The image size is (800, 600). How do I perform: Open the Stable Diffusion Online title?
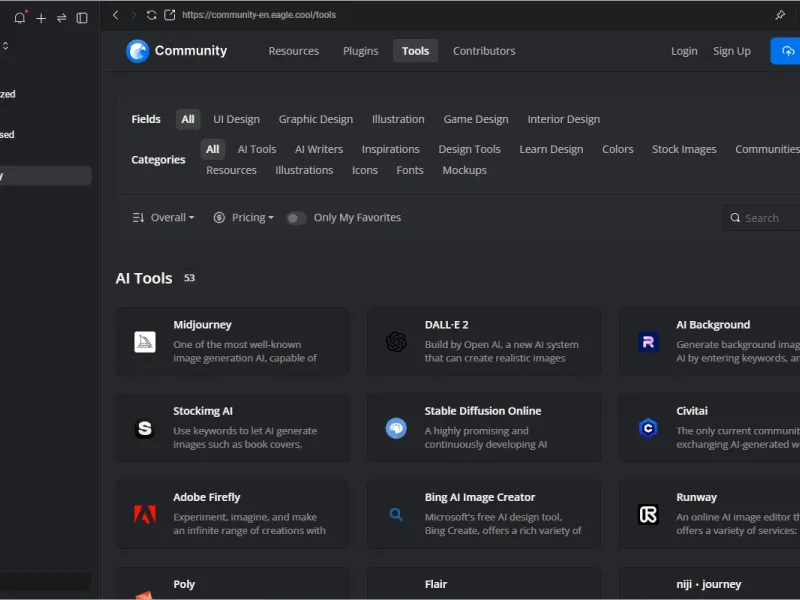[x=483, y=411]
